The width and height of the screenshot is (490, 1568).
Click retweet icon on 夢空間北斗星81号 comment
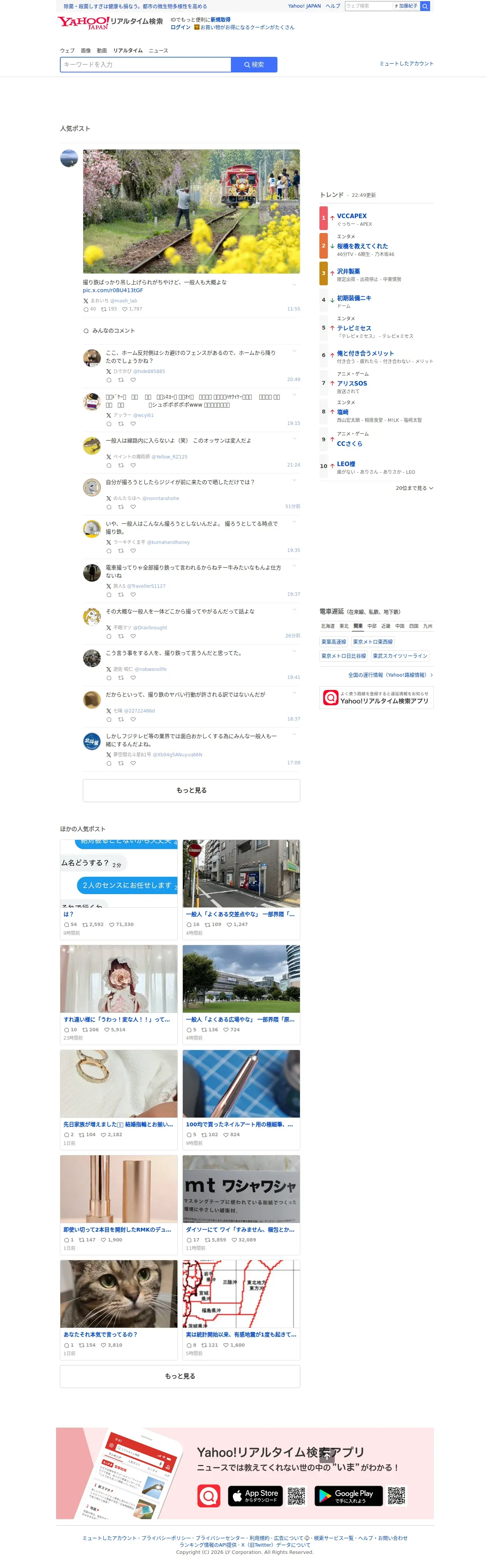[121, 763]
